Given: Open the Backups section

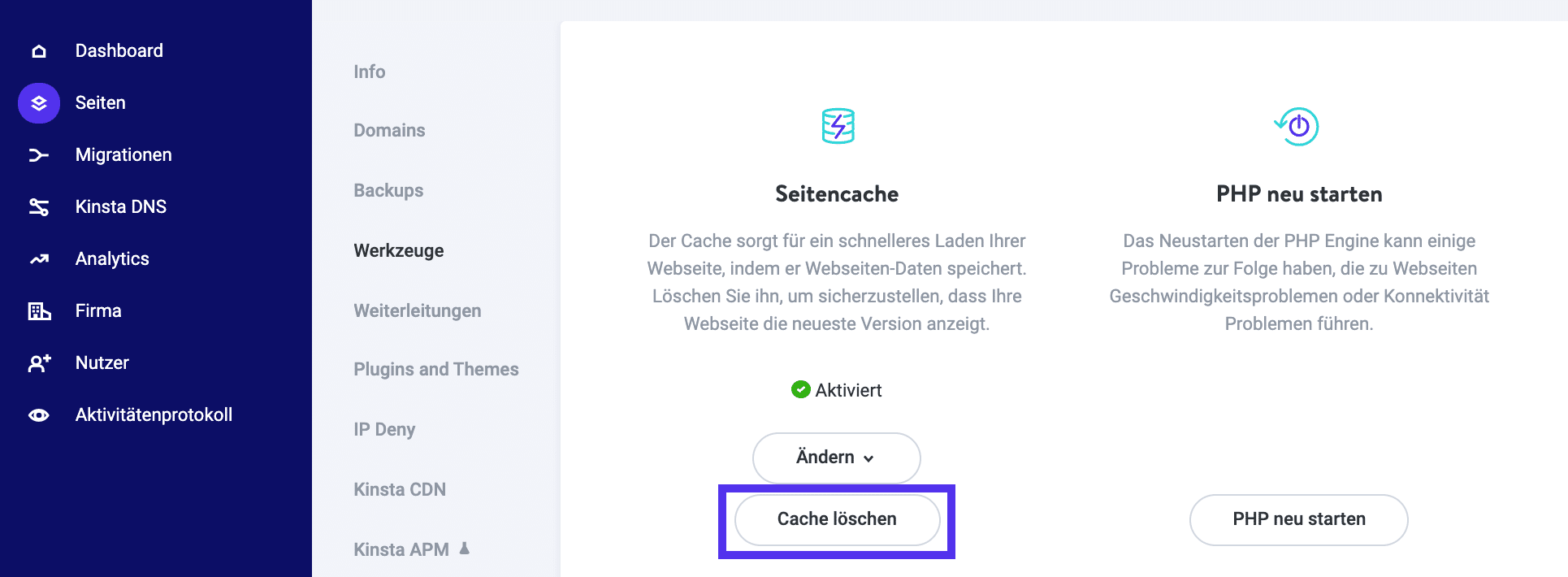Looking at the screenshot, I should pos(388,190).
